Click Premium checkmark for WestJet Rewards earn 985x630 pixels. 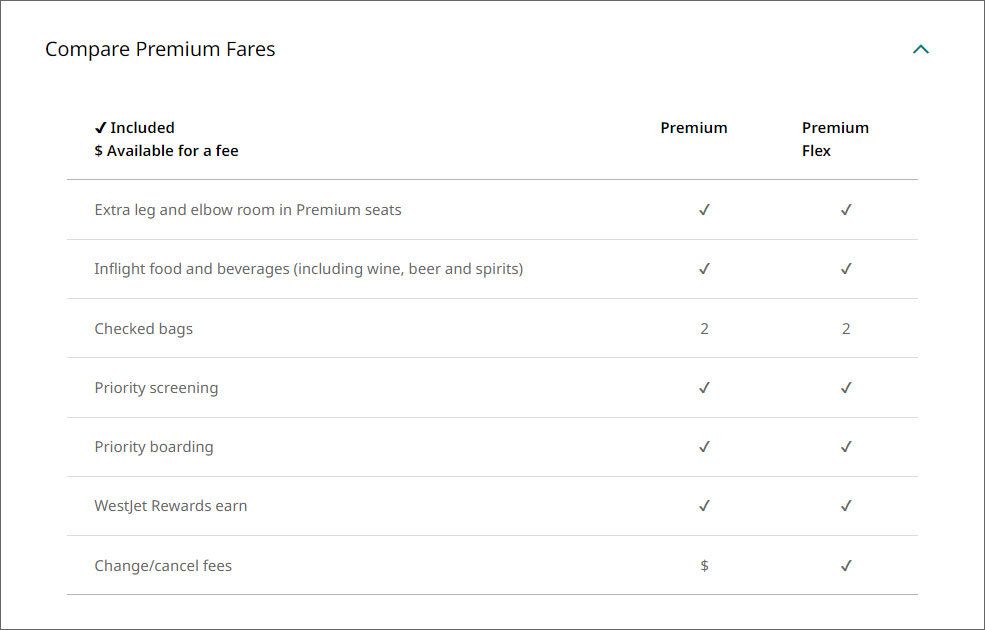point(704,506)
